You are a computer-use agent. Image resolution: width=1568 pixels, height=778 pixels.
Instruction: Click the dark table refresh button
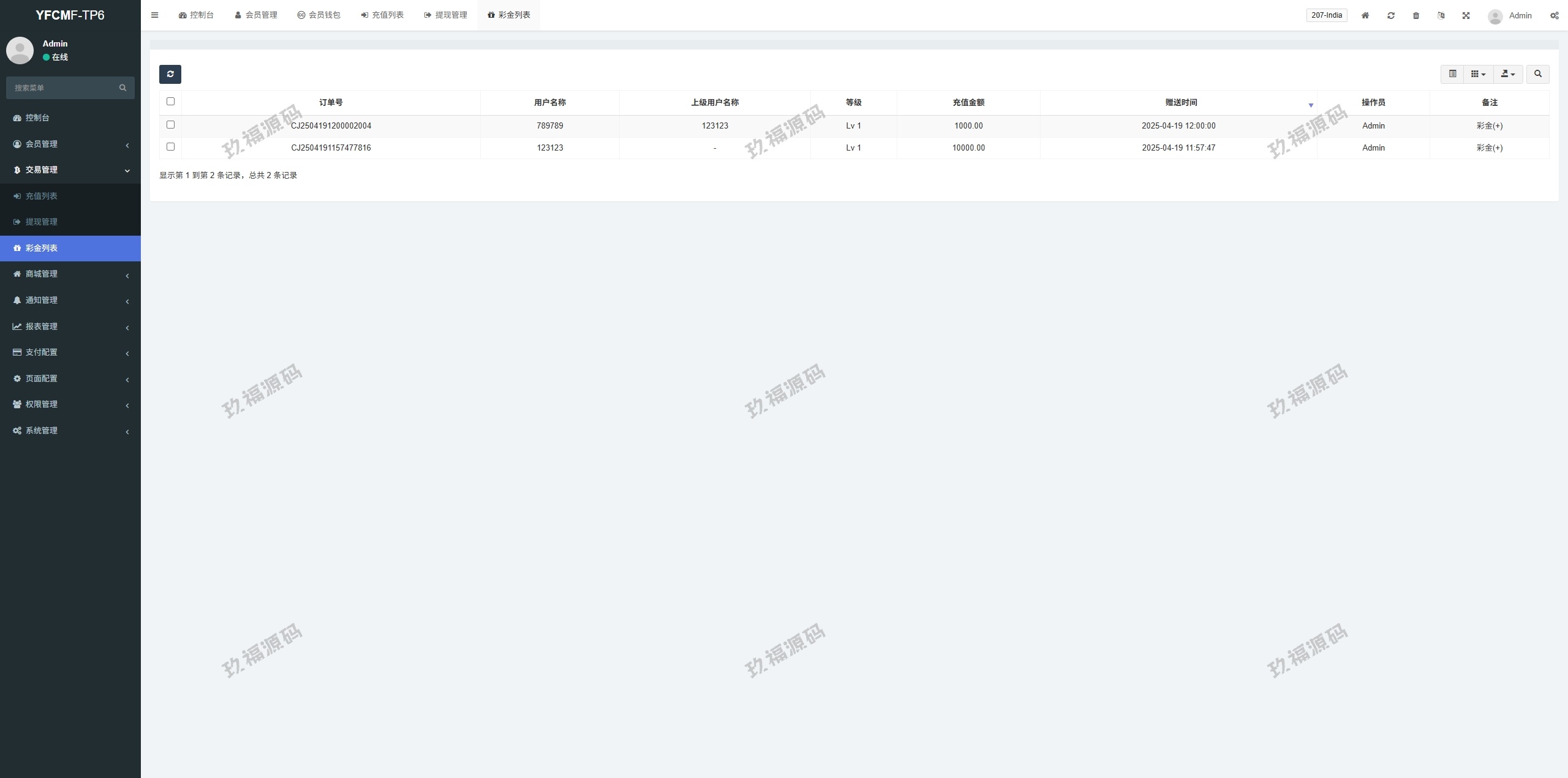click(170, 74)
